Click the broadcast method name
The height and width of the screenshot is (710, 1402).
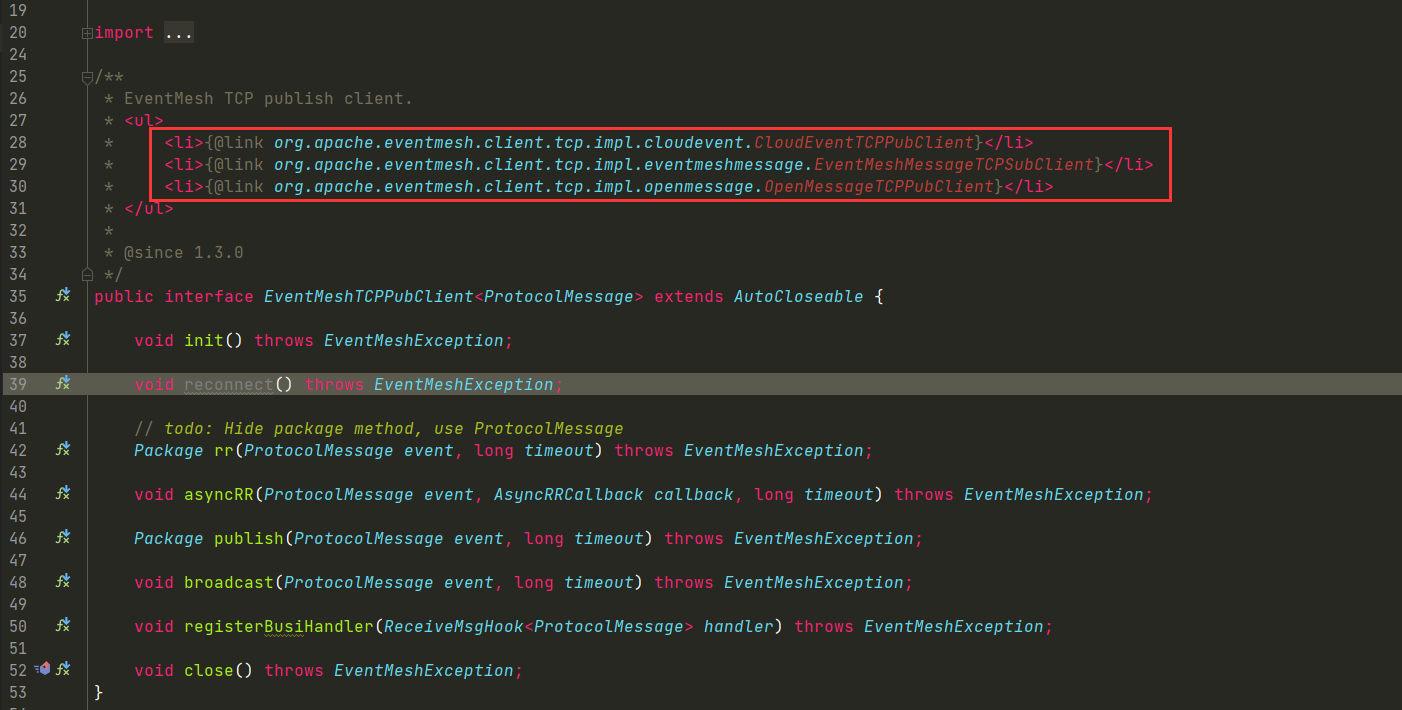(x=229, y=582)
